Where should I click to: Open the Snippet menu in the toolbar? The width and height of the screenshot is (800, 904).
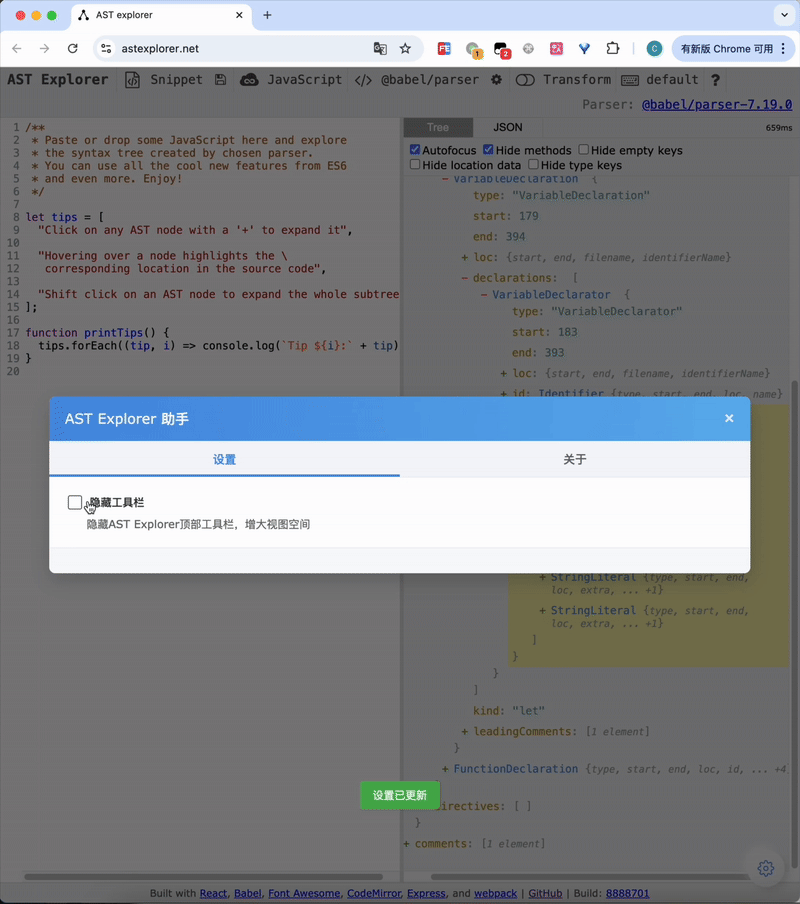click(x=175, y=79)
